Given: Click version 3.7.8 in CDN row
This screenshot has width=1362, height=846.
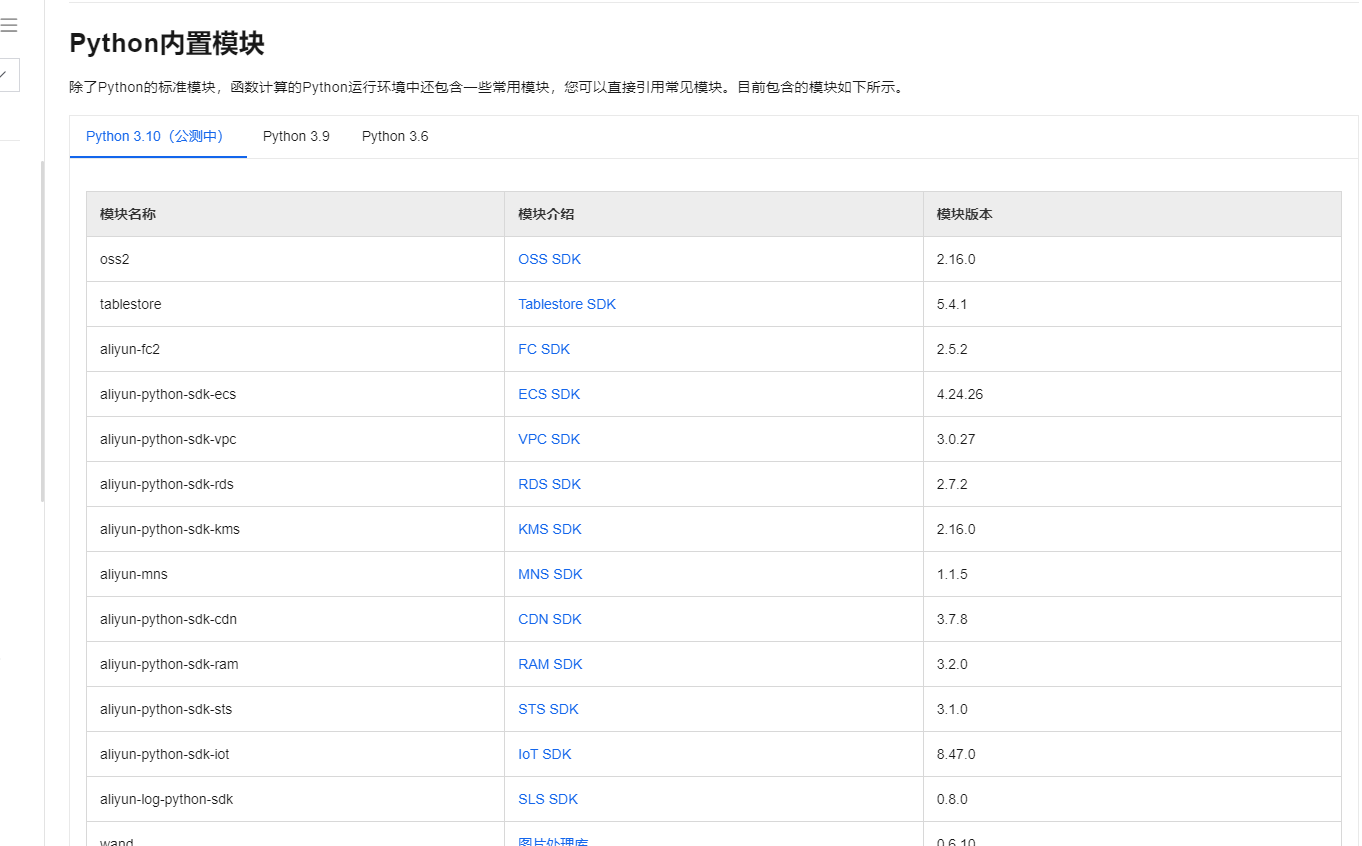Looking at the screenshot, I should point(952,619).
